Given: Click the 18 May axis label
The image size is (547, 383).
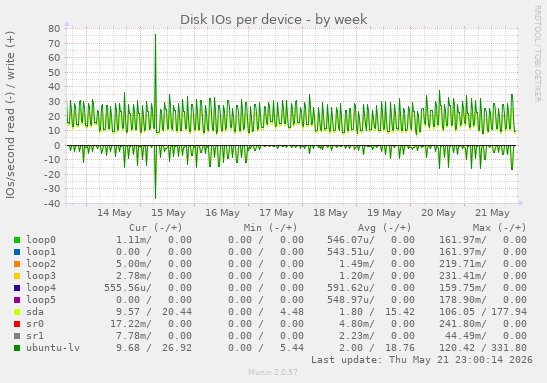Looking at the screenshot, I should 330,213.
